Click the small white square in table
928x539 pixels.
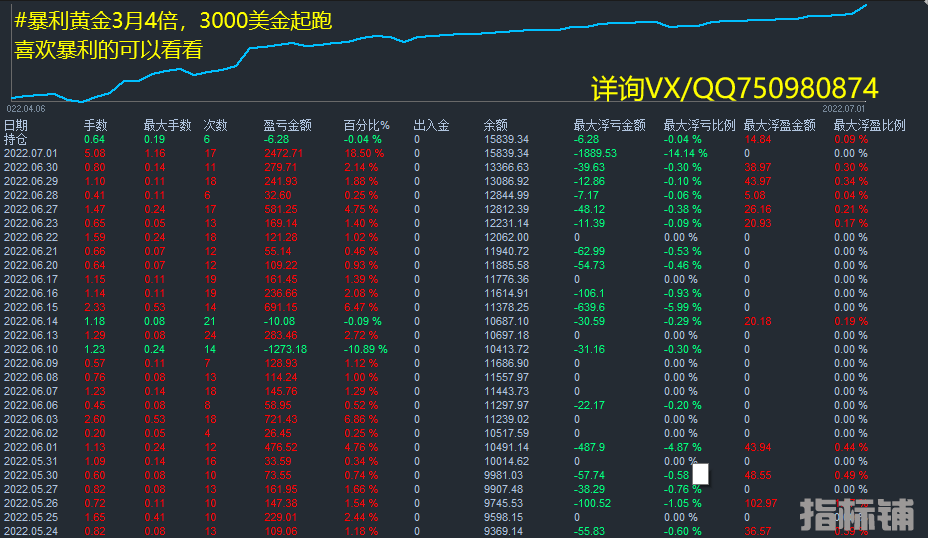(700, 474)
